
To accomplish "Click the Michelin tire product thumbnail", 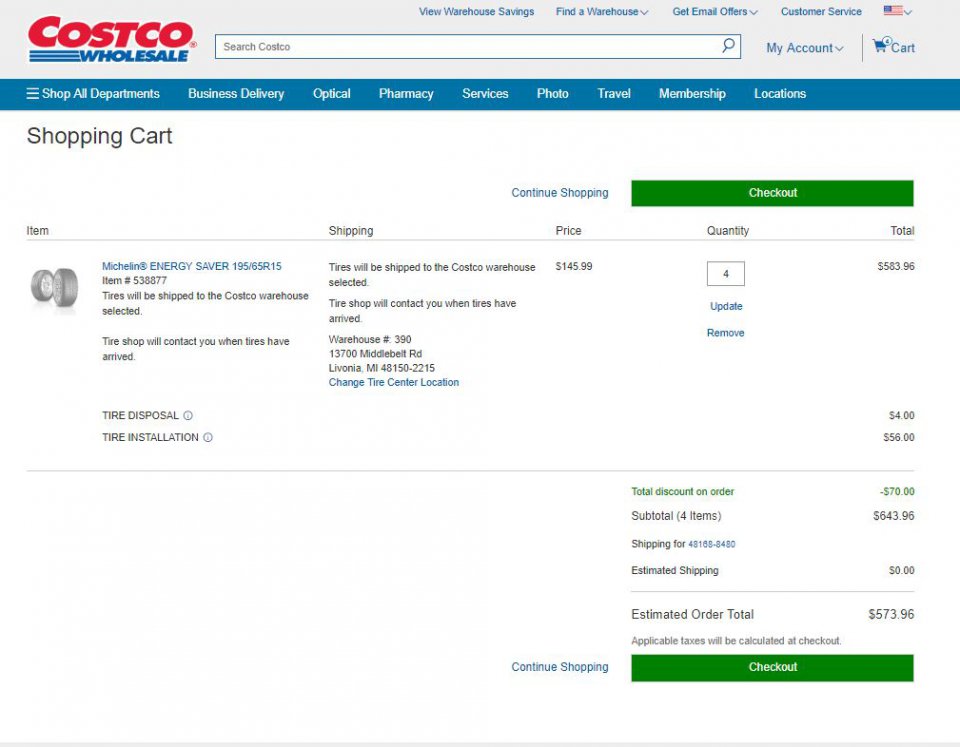I will (54, 288).
